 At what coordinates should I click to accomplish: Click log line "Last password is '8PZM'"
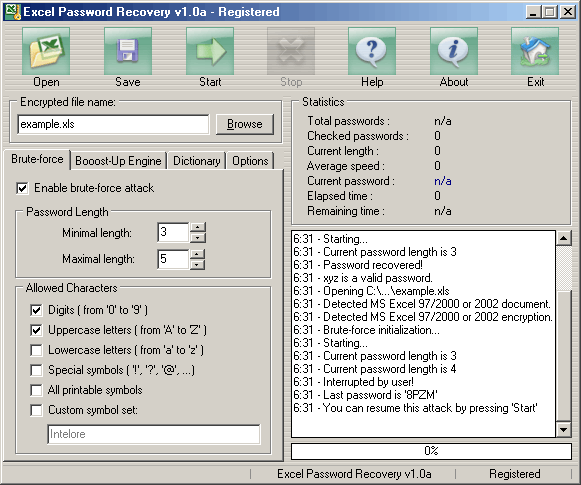(x=365, y=395)
